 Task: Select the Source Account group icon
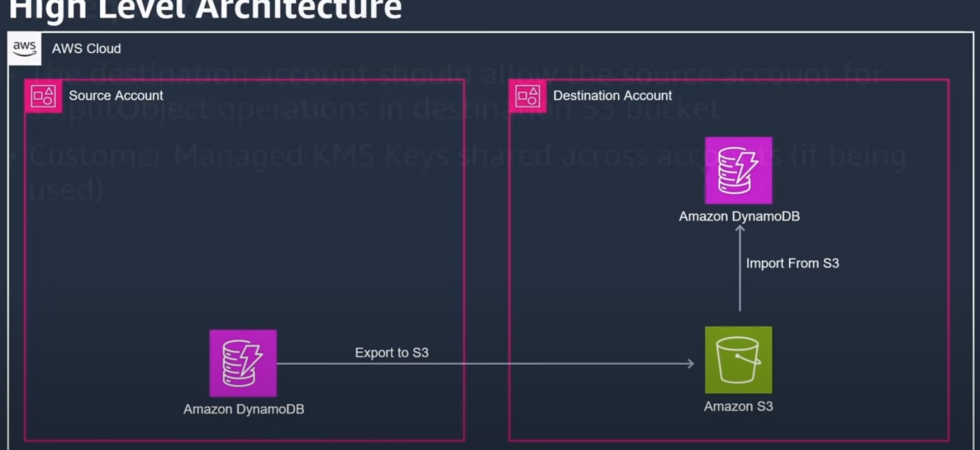43,96
